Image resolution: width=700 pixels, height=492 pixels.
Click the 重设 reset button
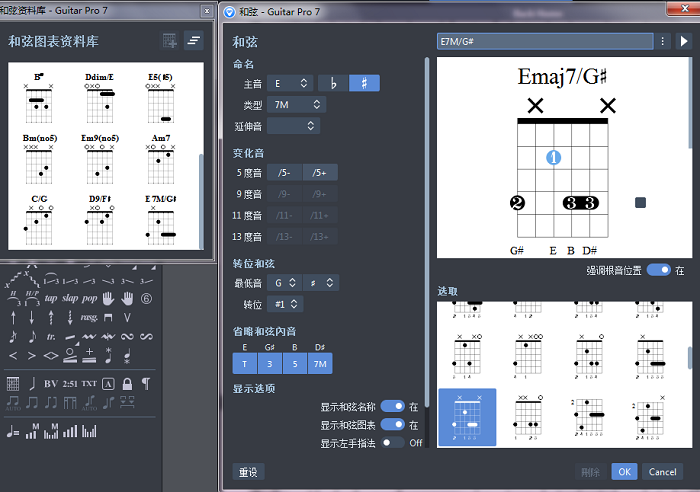pyautogui.click(x=248, y=472)
